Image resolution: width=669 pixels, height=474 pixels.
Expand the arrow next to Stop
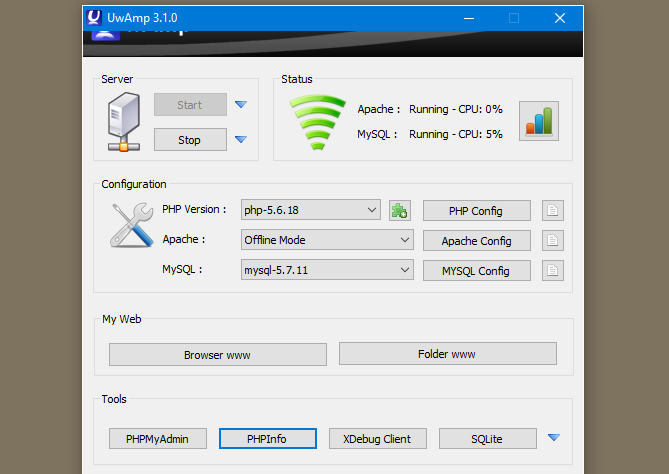(x=241, y=140)
